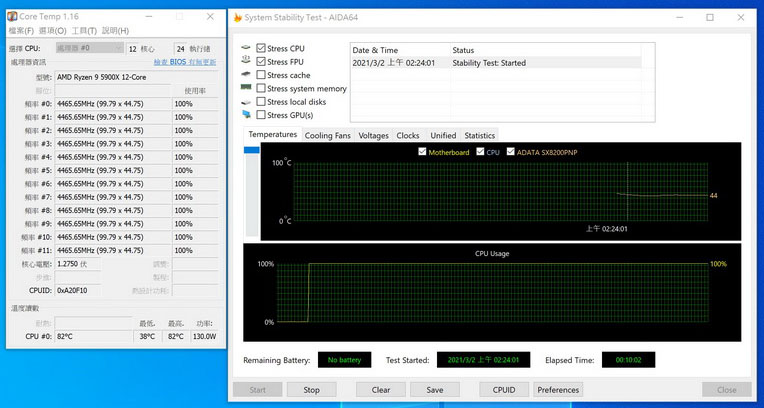This screenshot has width=764, height=408.
Task: Open the processor selection dropdown in Core Temp
Action: pyautogui.click(x=90, y=48)
